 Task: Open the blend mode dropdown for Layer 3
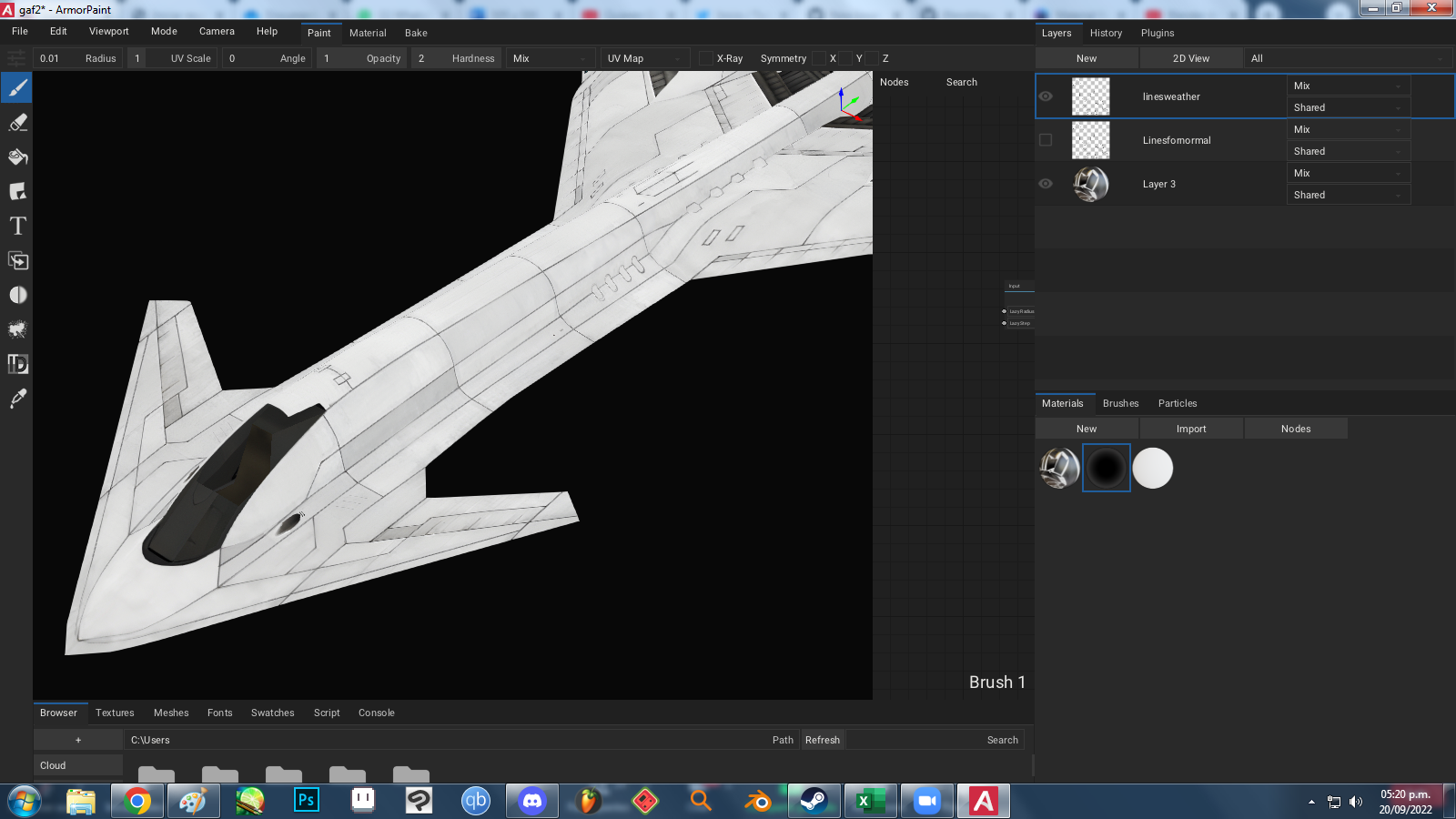click(x=1348, y=172)
